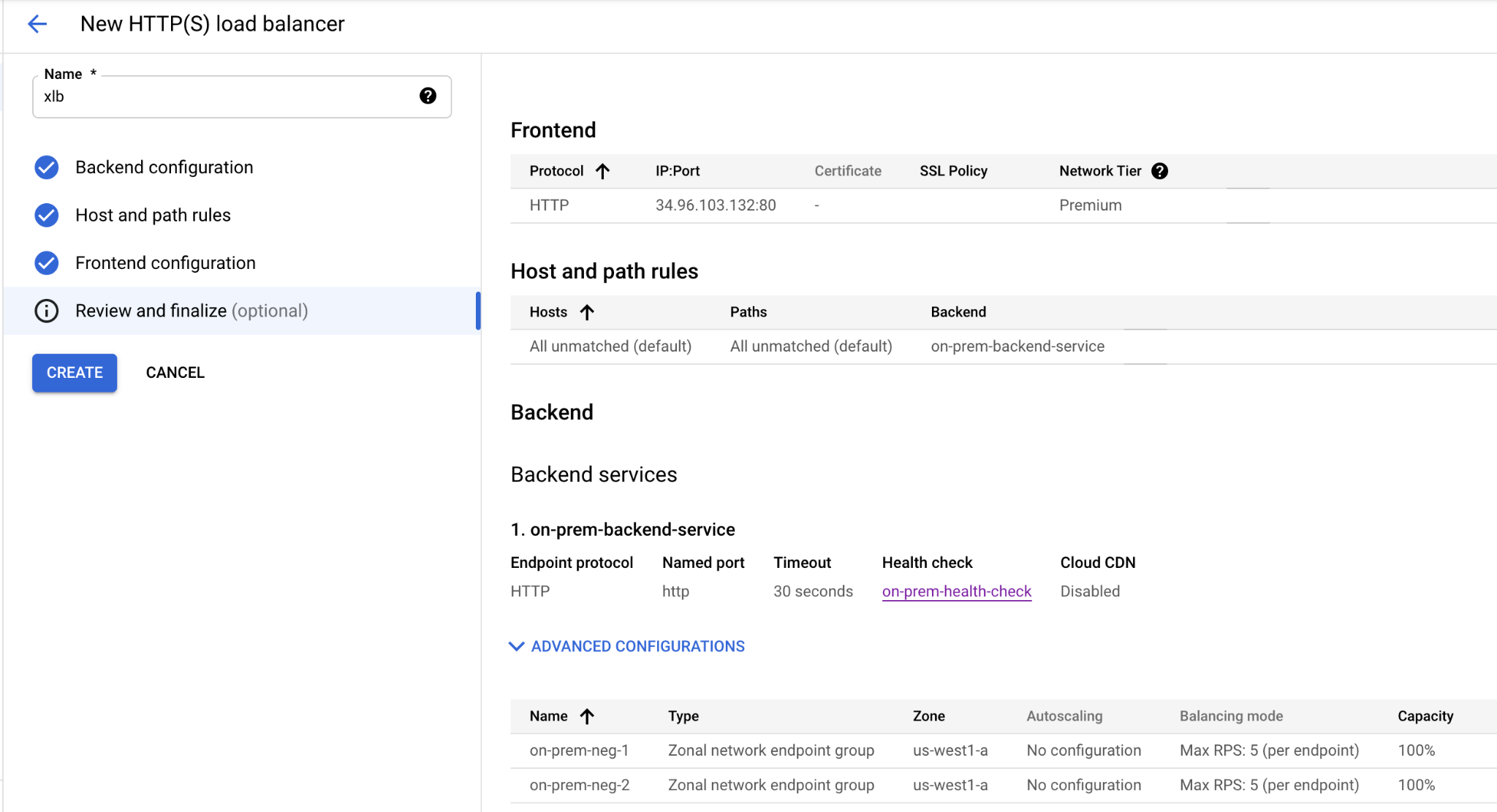Click the Host and path rules checkmark
Screen dimensions: 1497x812
pyautogui.click(x=47, y=215)
